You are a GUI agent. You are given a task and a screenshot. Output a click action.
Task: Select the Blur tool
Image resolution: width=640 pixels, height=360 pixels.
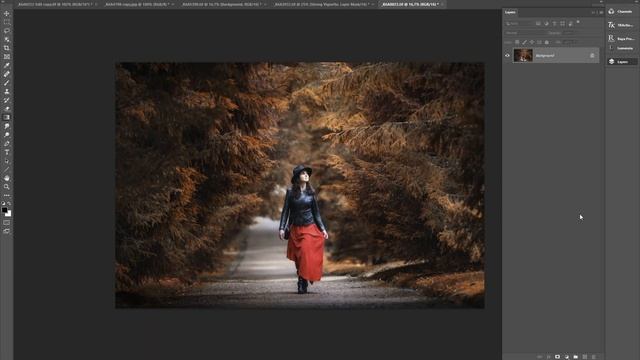tap(7, 126)
